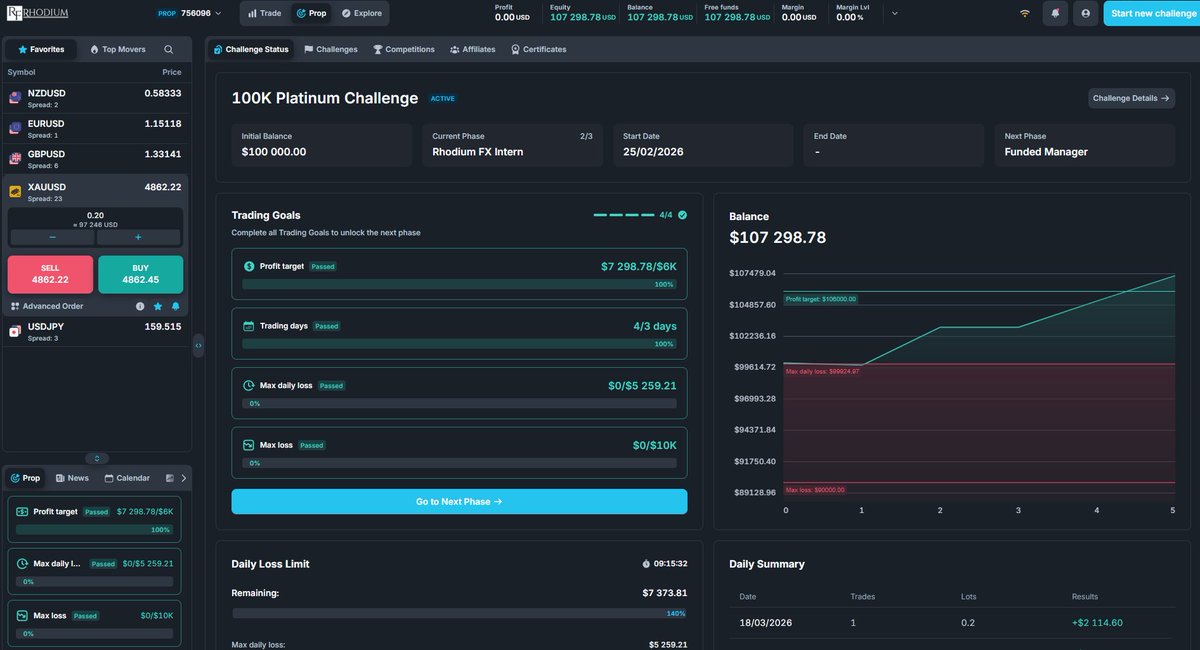Click Go to Next Phase button

459,501
